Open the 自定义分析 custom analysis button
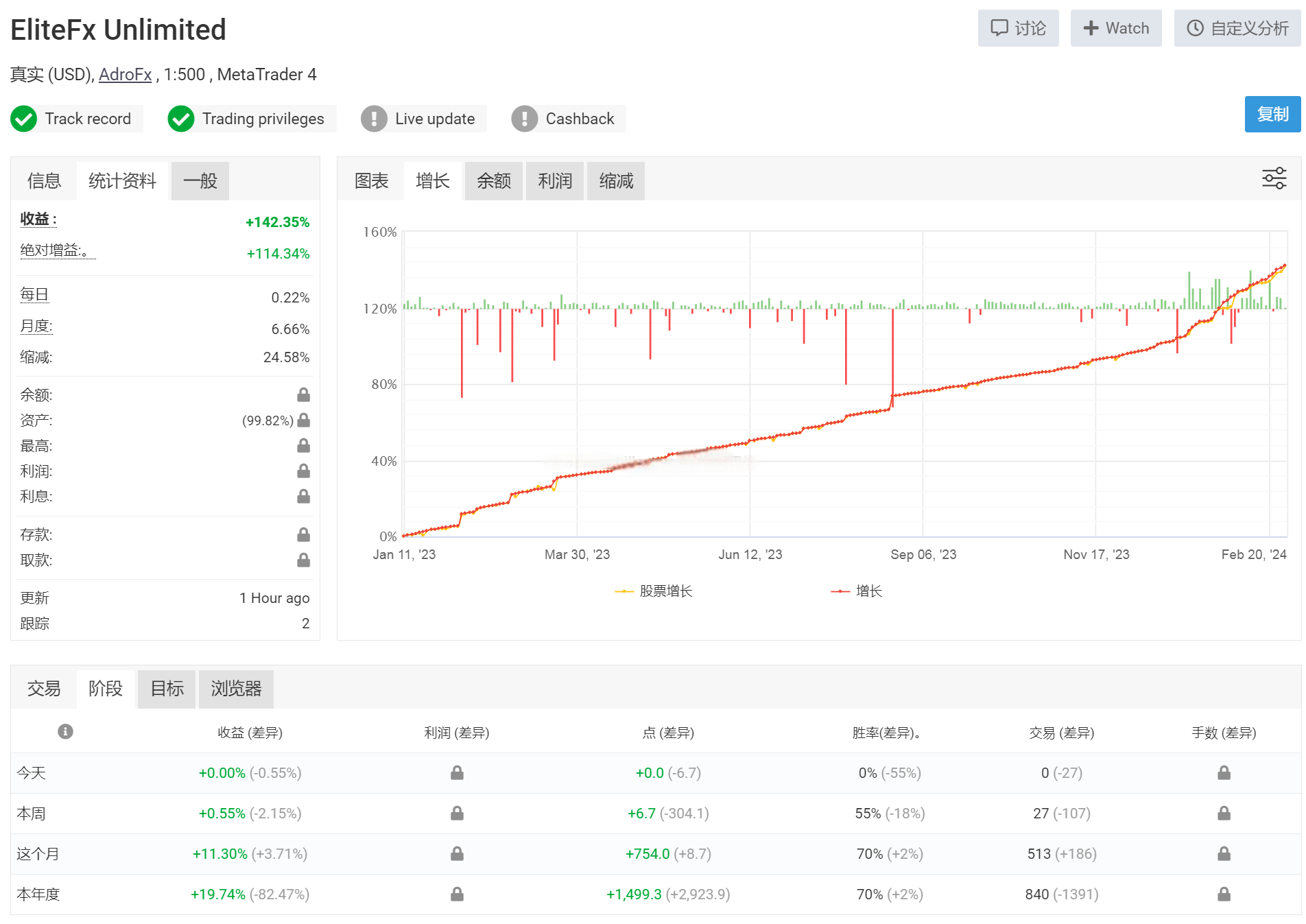 1237,28
